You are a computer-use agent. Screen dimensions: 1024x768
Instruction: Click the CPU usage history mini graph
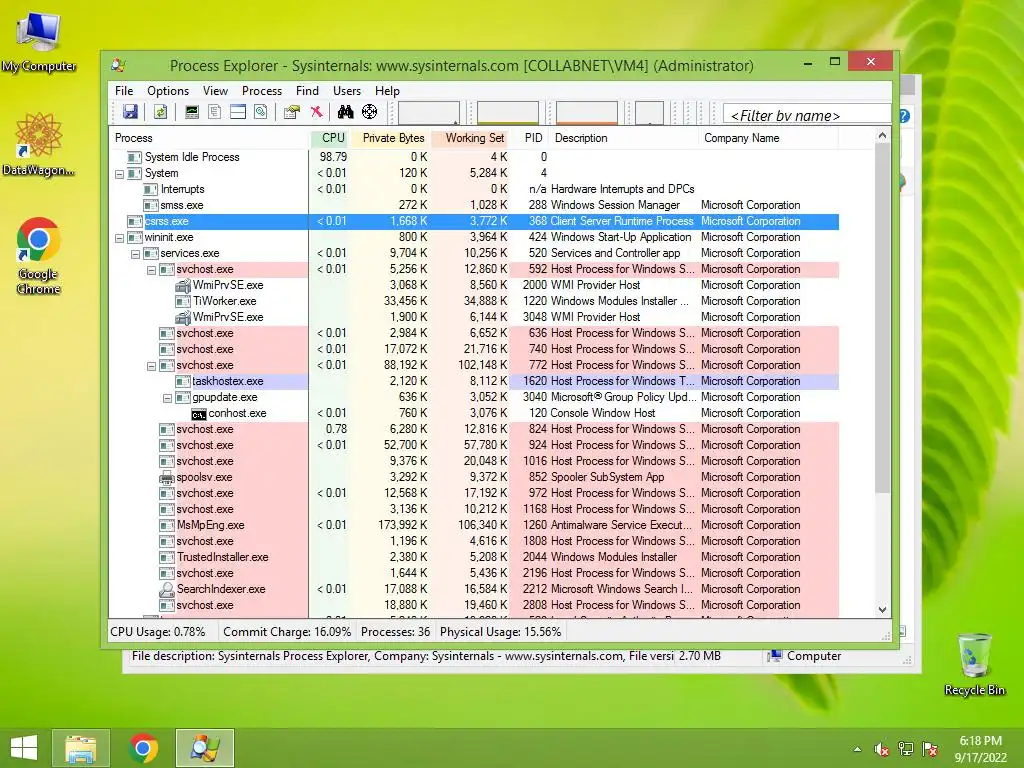tap(428, 112)
